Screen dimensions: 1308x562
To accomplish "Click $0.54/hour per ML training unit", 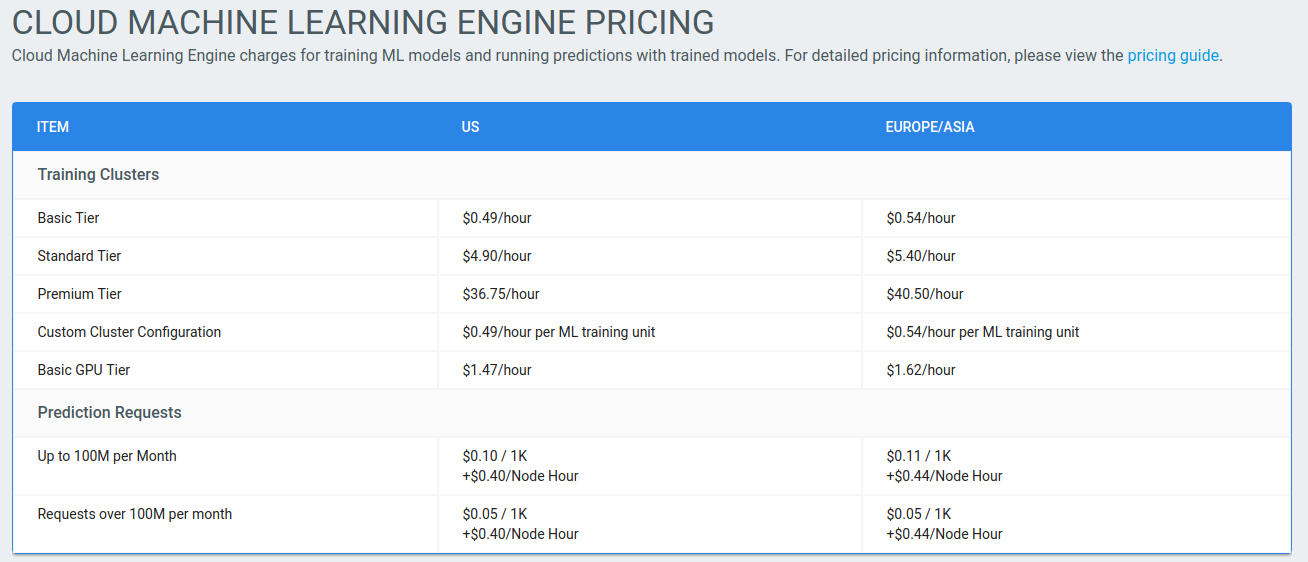I will pyautogui.click(x=983, y=332).
